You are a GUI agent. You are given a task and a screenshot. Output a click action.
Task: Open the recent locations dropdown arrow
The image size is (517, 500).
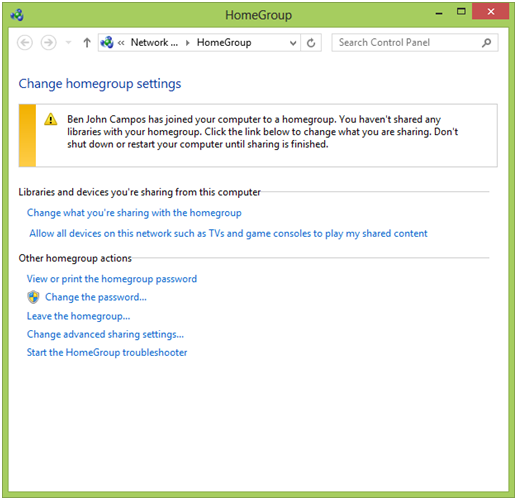pos(69,42)
